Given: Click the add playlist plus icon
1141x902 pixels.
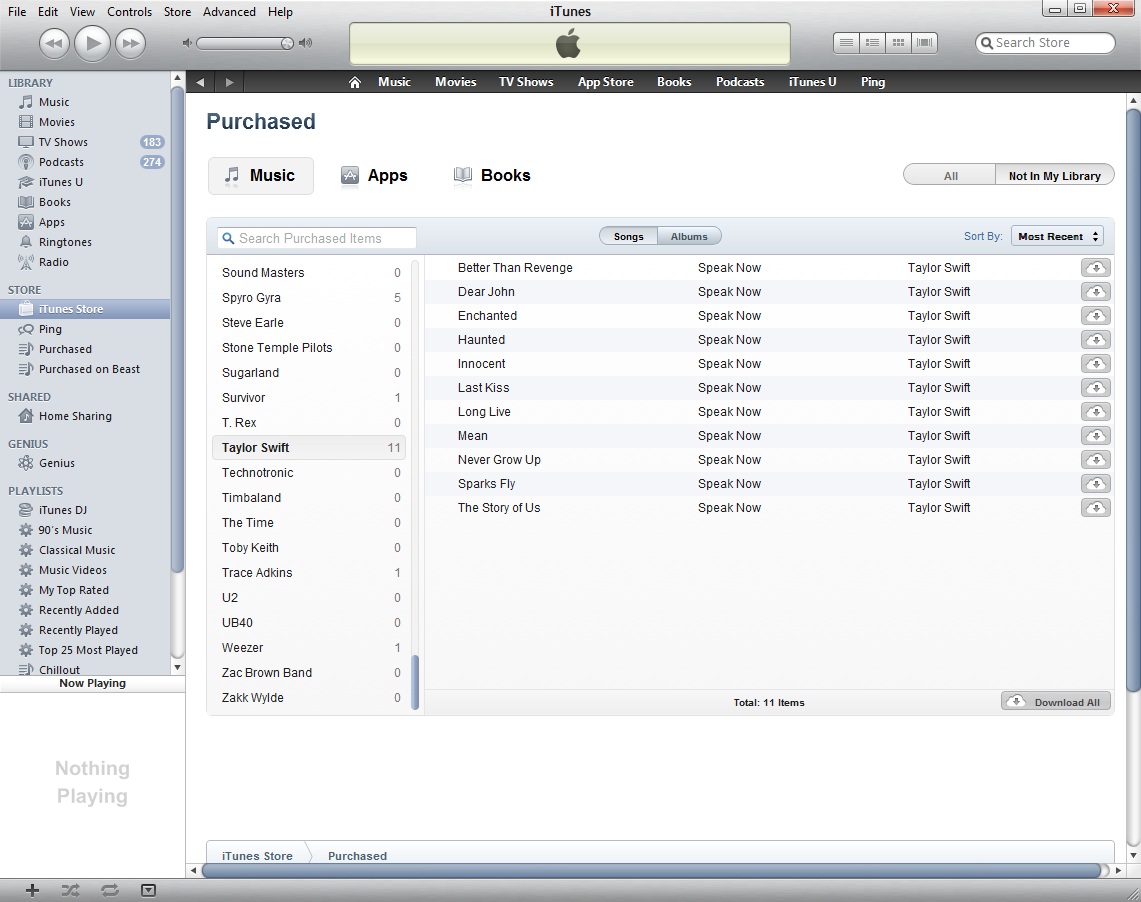Looking at the screenshot, I should pos(32,890).
